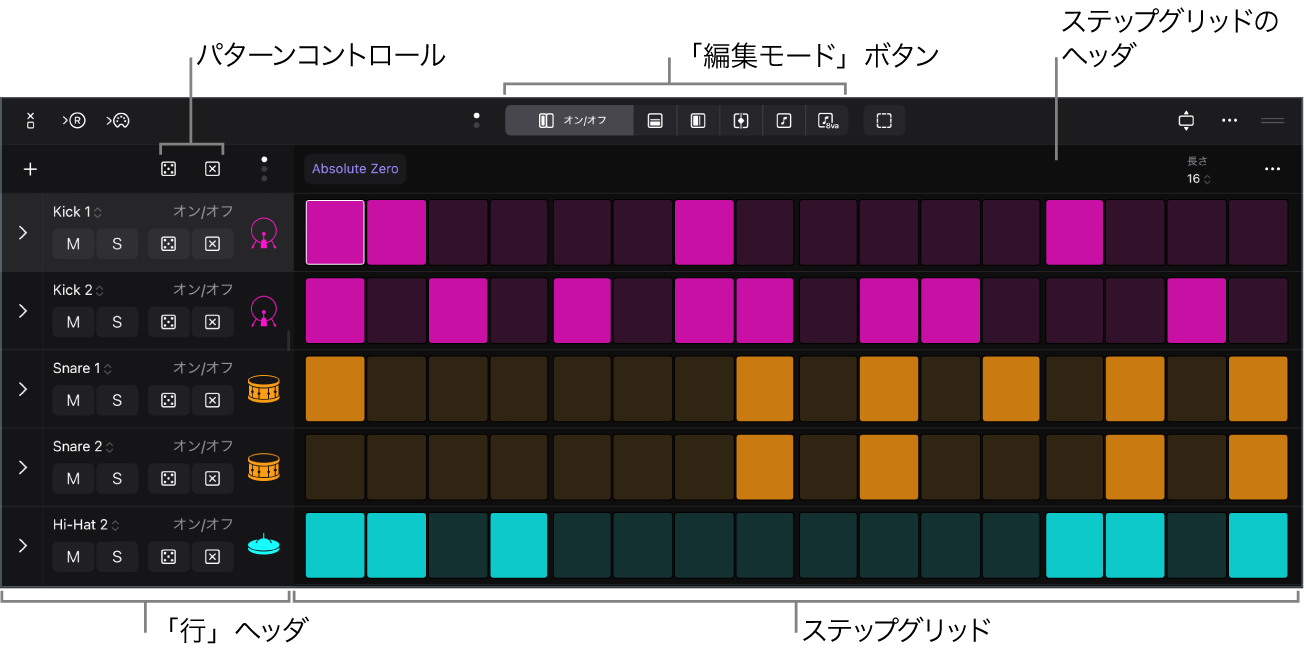Click the Kick 2 drum instrument icon

264,311
